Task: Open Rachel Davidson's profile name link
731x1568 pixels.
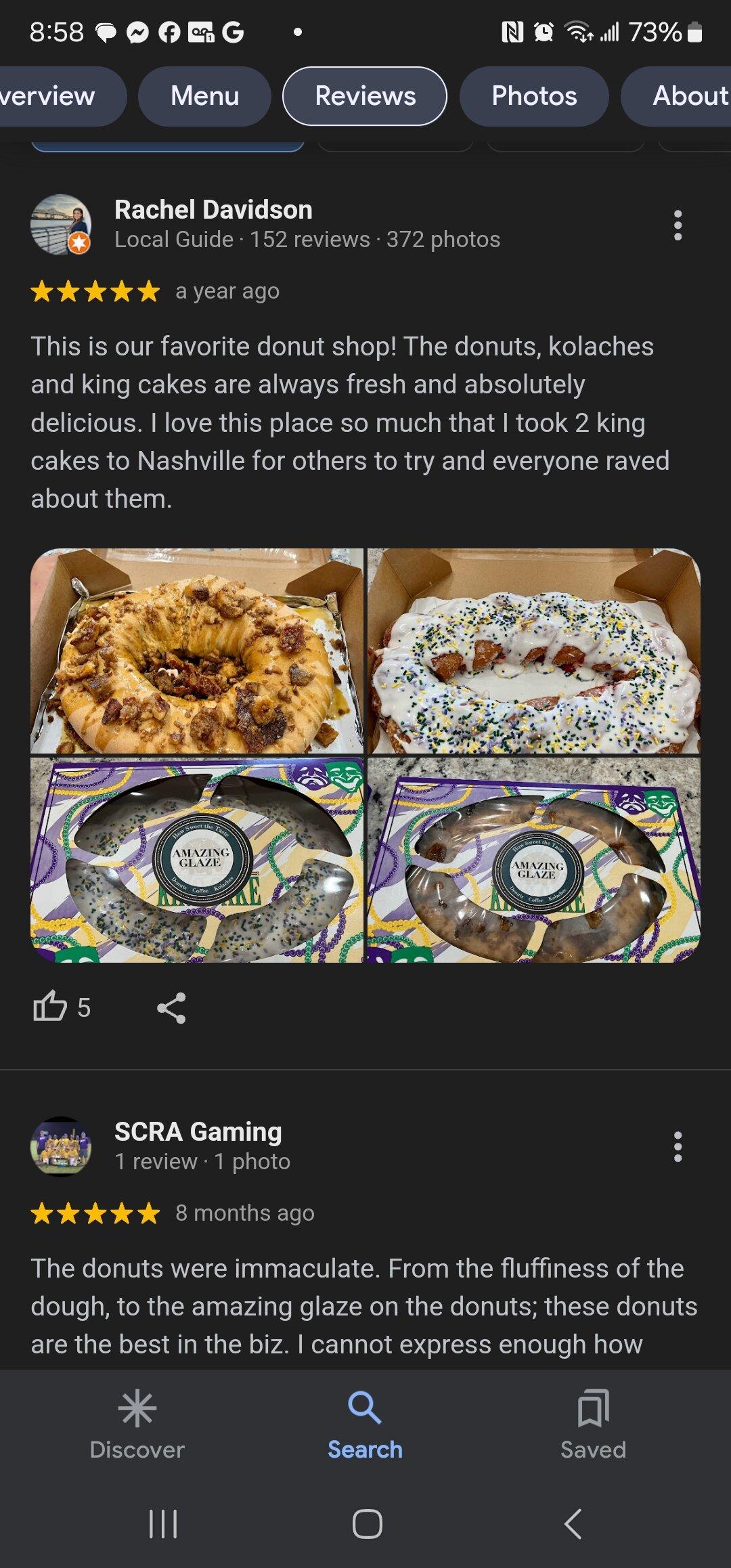Action: [x=213, y=210]
